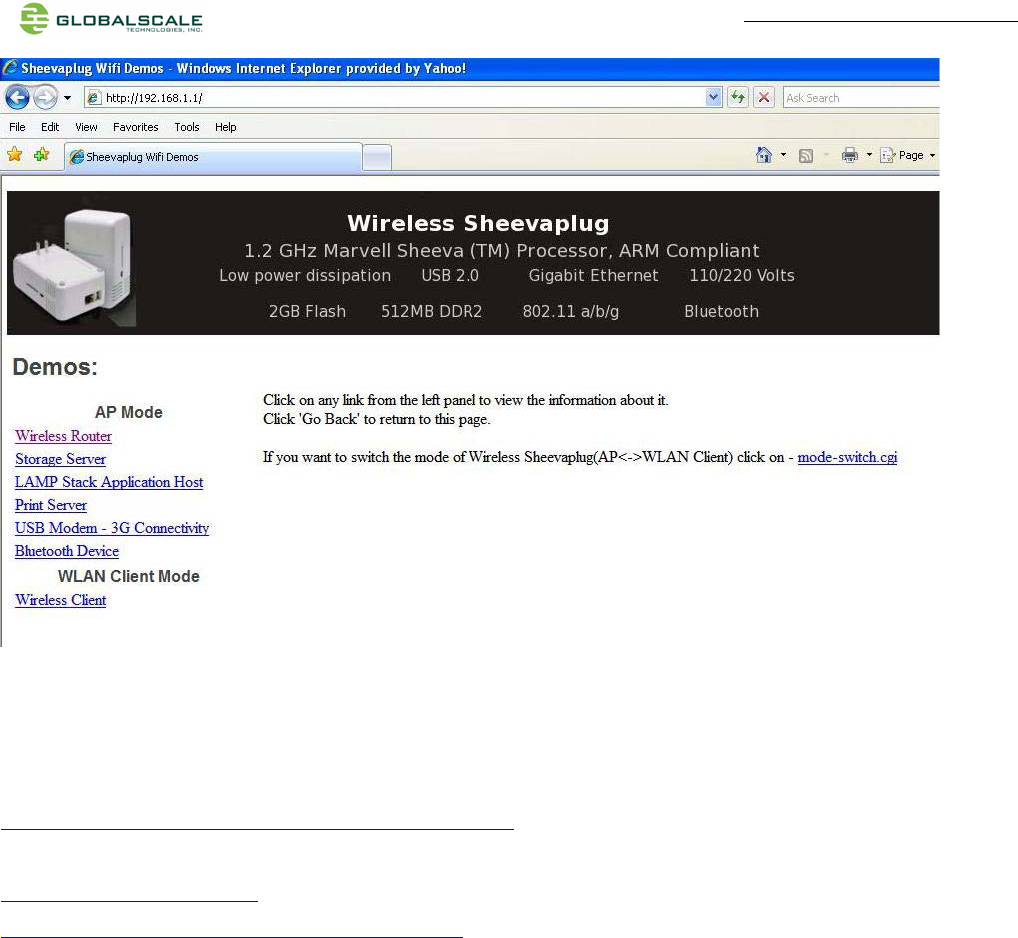Image resolution: width=1018 pixels, height=938 pixels.
Task: Click the page icon in the address bar
Action: click(x=94, y=98)
